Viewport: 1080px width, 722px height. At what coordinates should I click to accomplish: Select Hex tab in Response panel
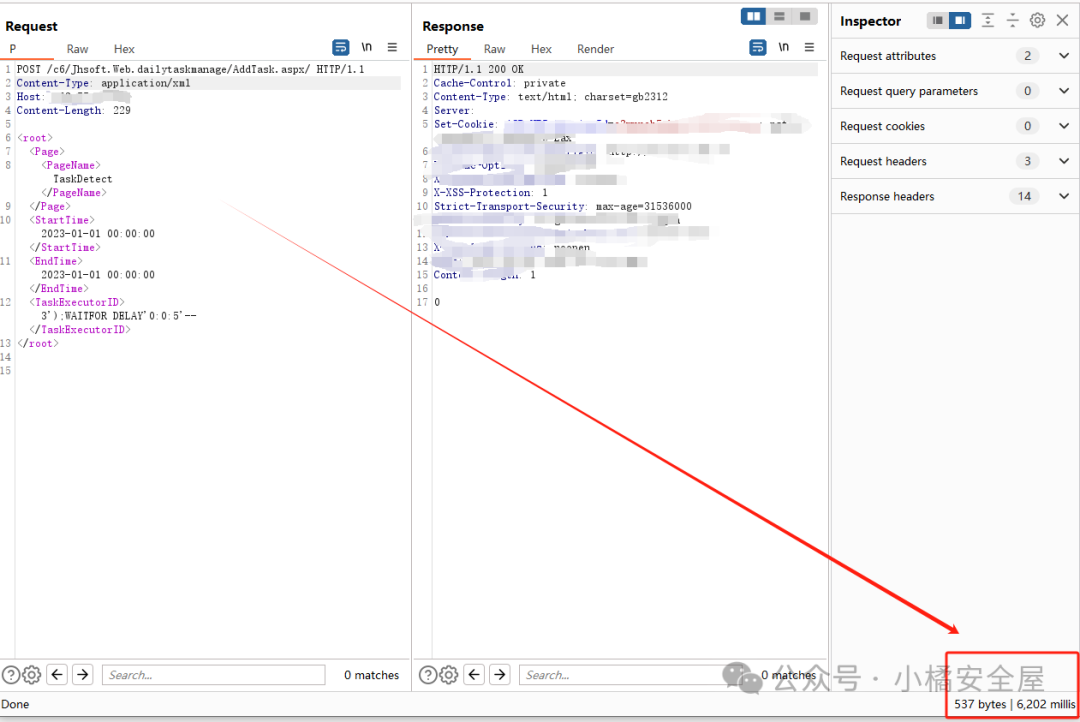541,49
